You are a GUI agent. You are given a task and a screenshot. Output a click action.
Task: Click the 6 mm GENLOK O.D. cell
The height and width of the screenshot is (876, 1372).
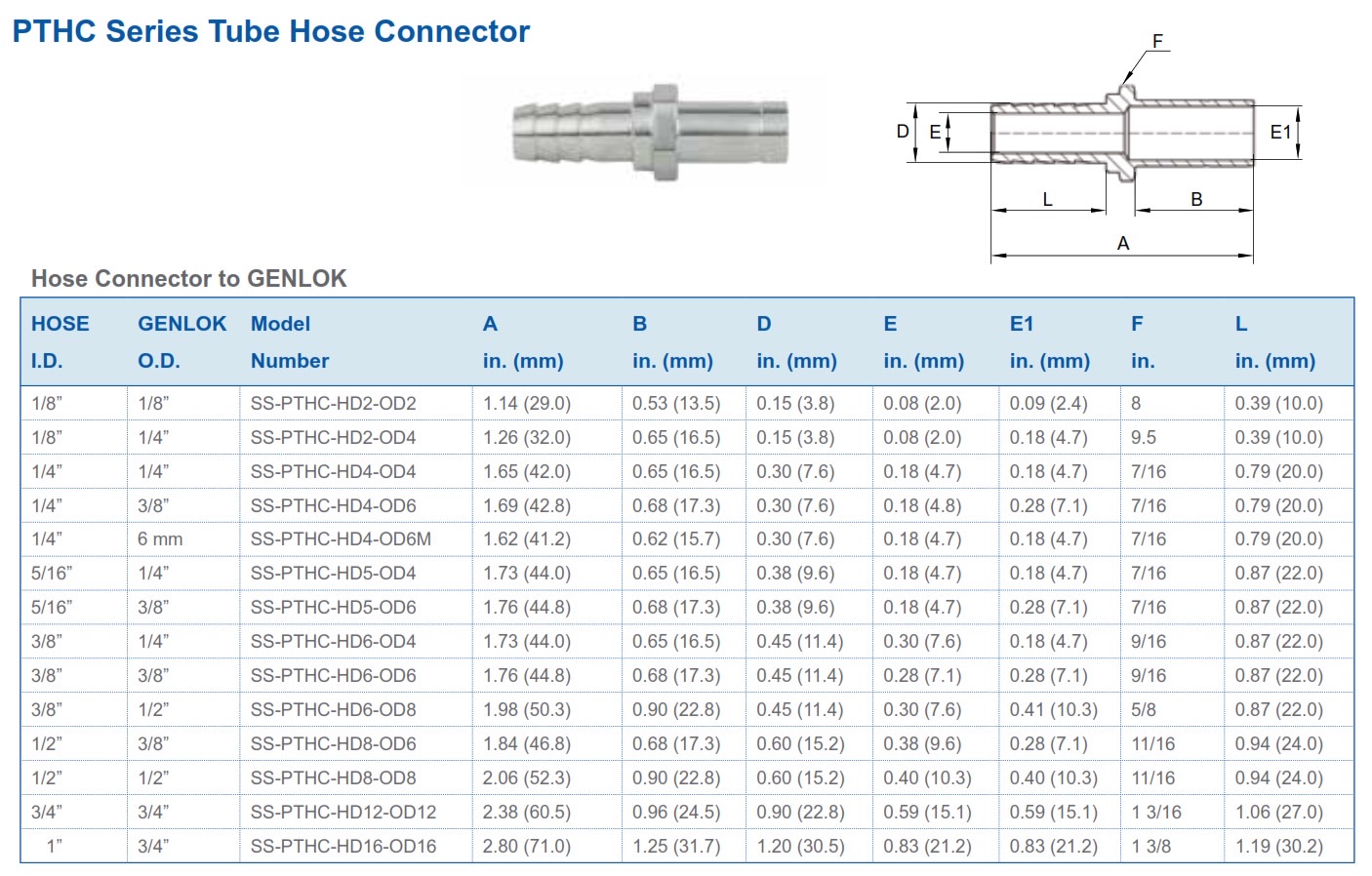point(160,539)
